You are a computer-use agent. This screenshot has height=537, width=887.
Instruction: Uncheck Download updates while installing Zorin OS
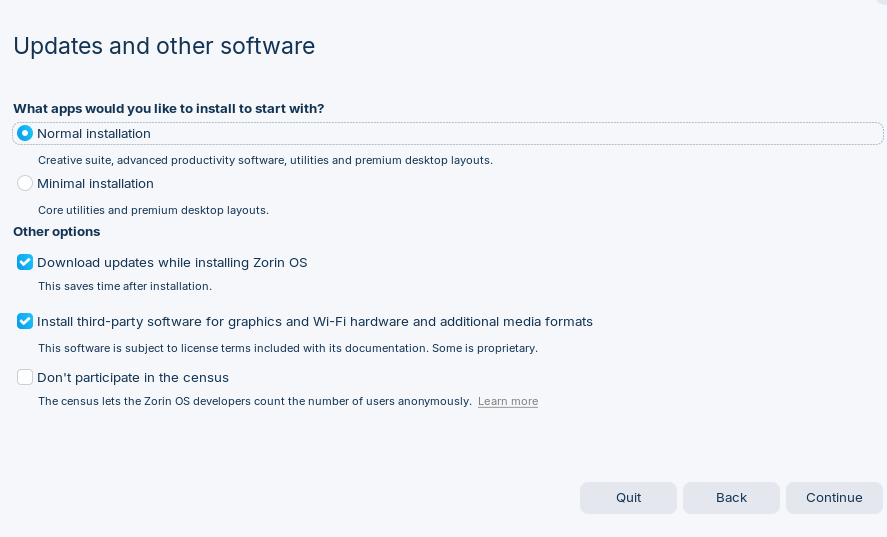click(x=25, y=263)
